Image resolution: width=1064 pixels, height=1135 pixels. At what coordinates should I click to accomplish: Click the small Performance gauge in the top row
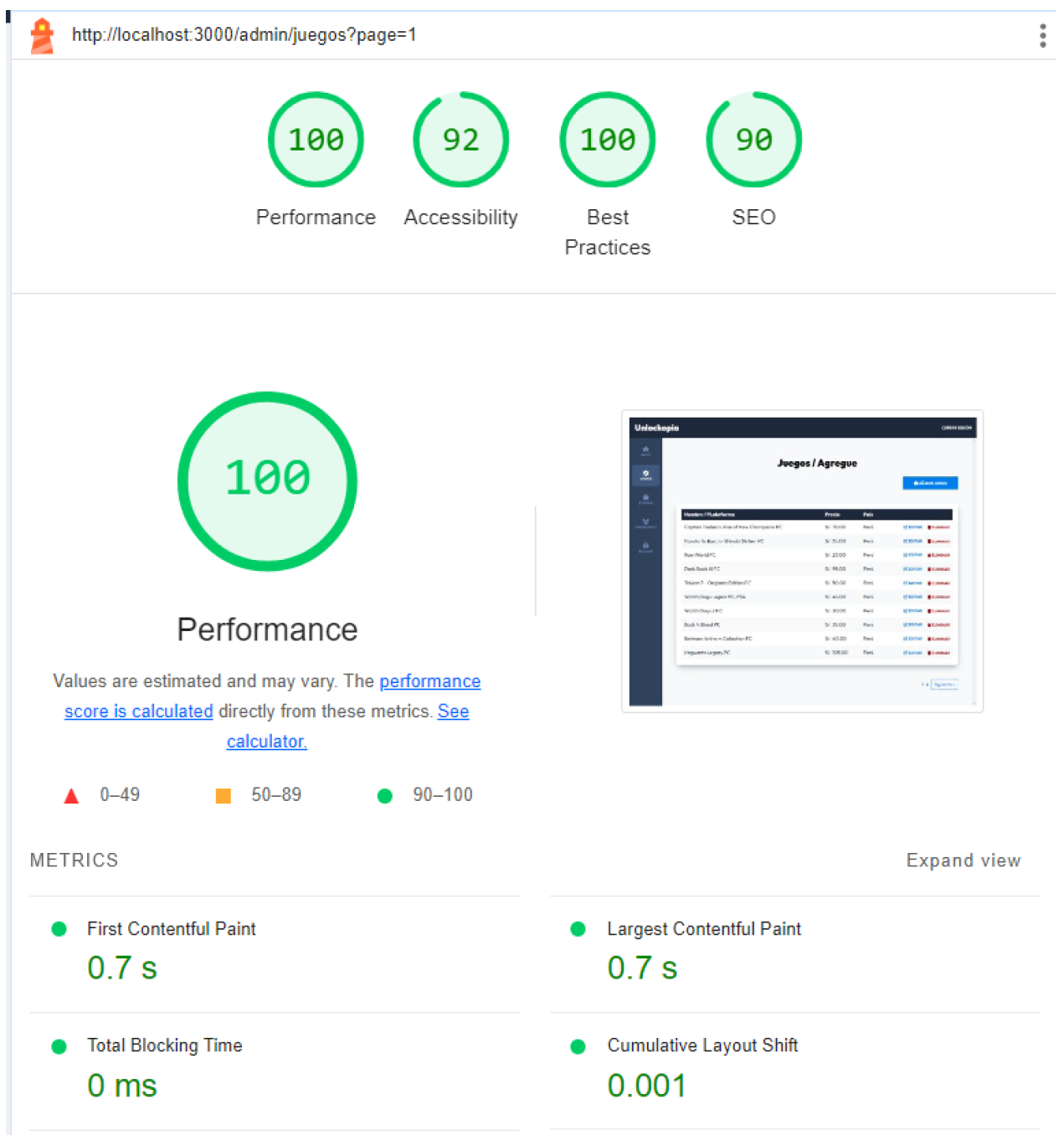316,140
